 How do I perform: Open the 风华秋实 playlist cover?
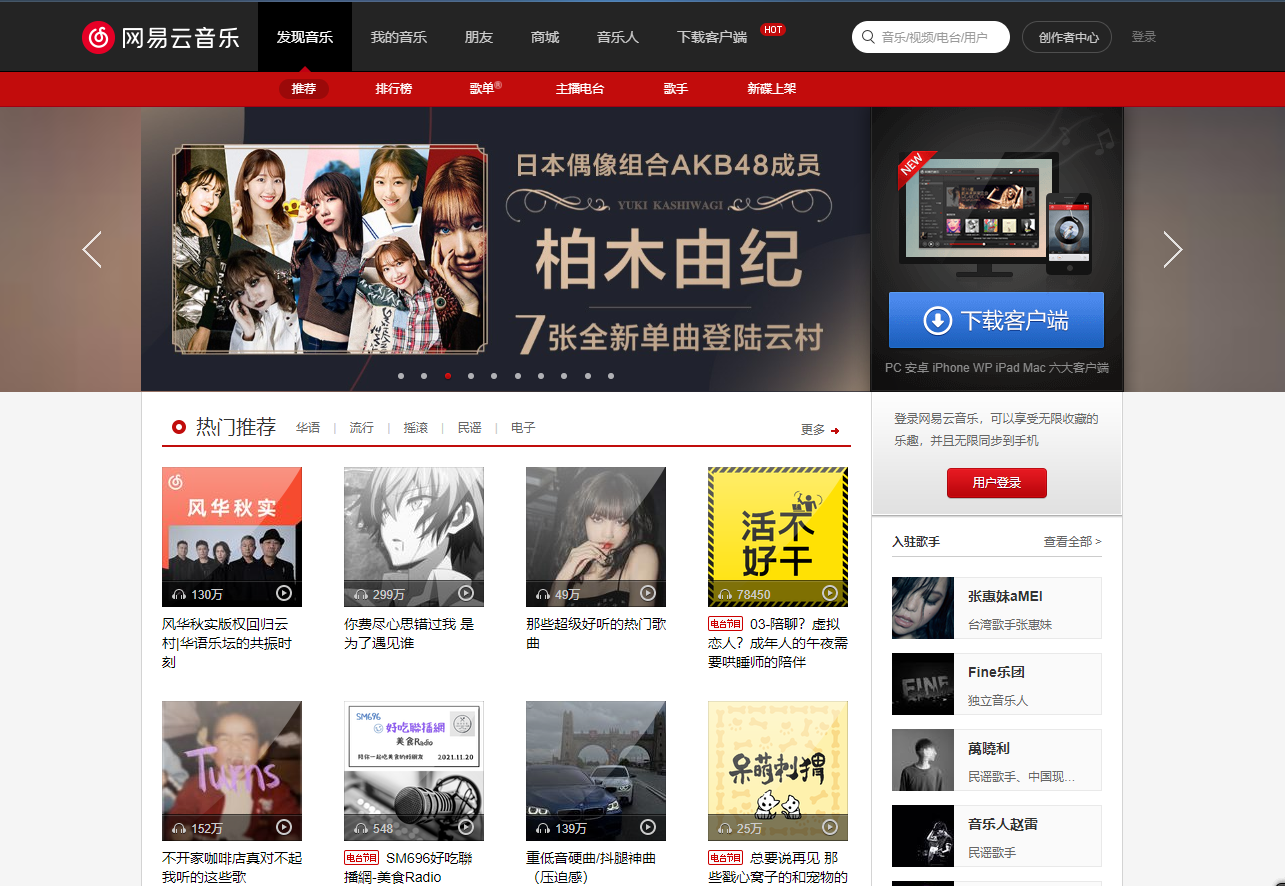pyautogui.click(x=232, y=537)
